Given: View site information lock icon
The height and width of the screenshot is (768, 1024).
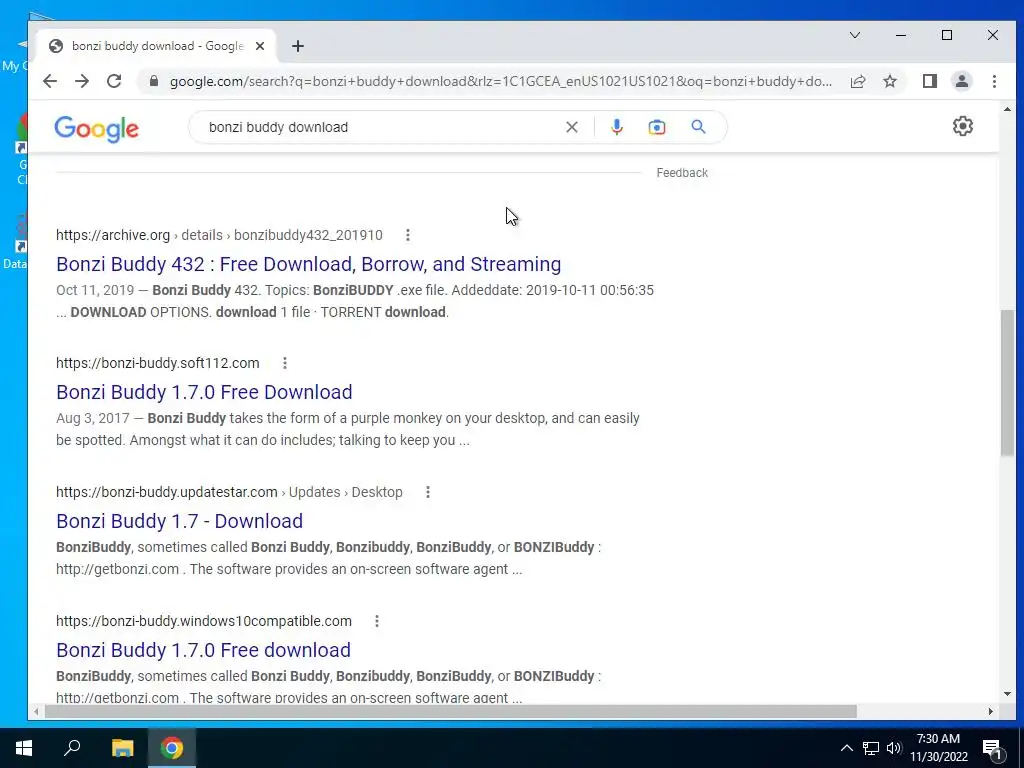Looking at the screenshot, I should (x=154, y=81).
